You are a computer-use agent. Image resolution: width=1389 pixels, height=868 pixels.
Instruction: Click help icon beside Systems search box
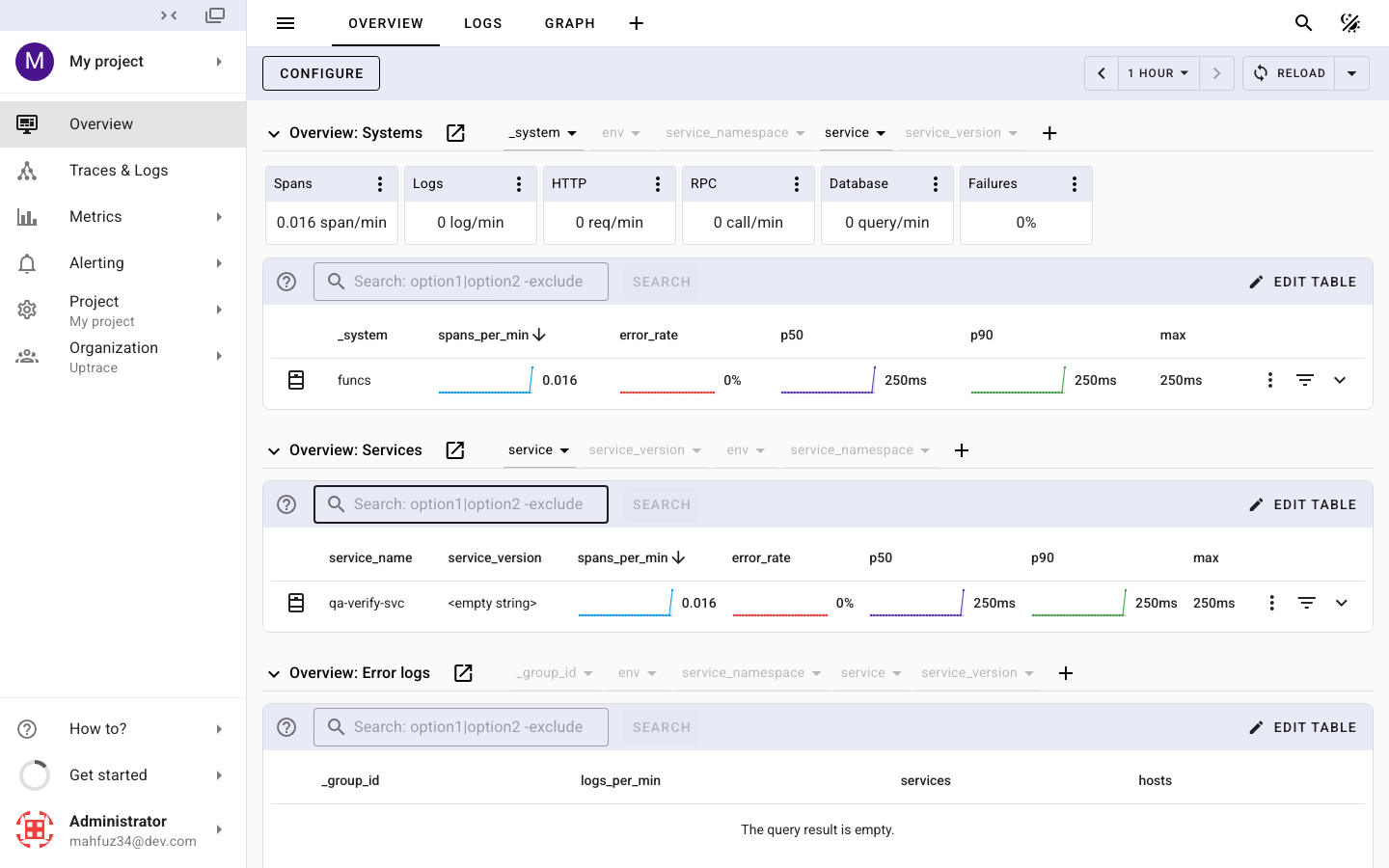[x=286, y=282]
